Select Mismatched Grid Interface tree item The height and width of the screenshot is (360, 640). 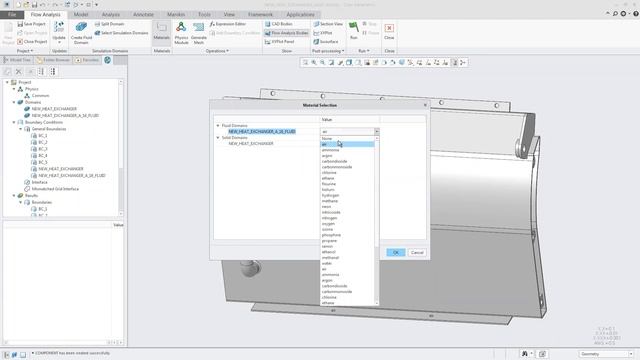point(55,189)
